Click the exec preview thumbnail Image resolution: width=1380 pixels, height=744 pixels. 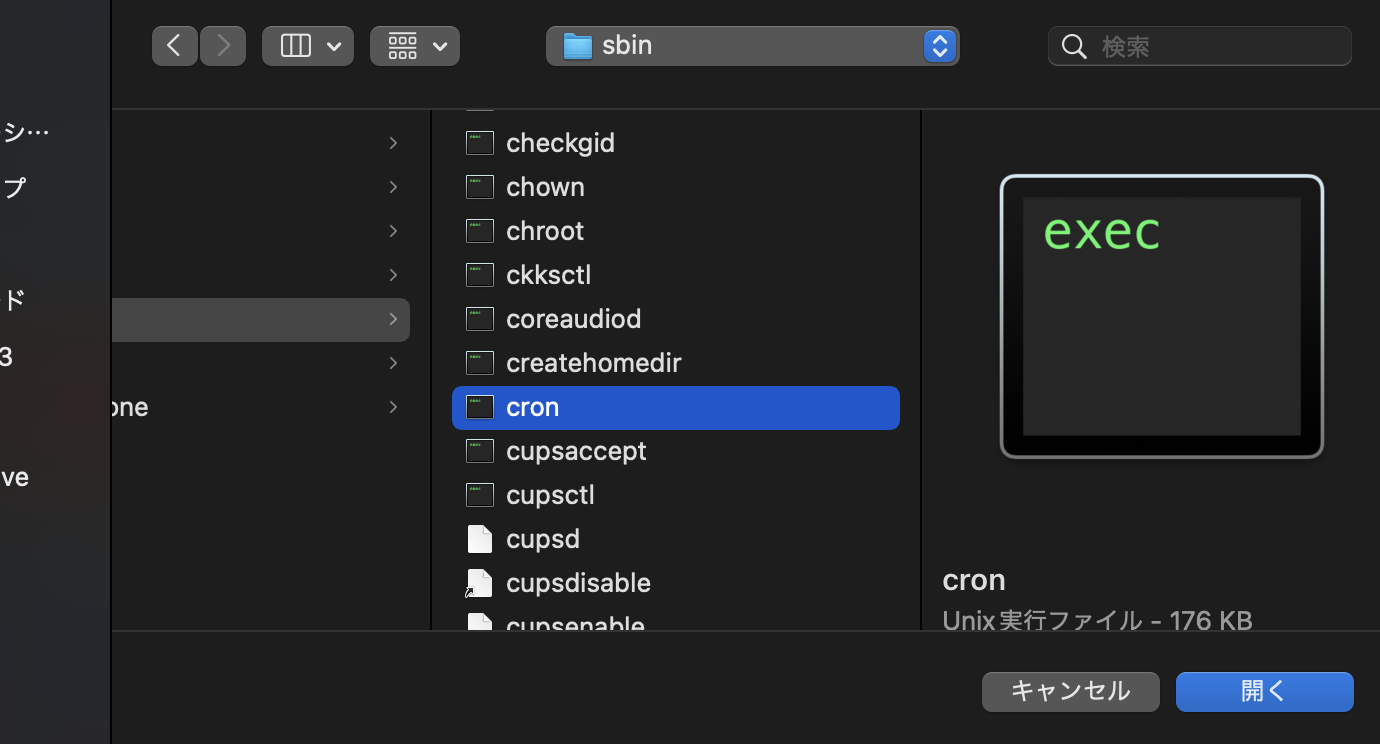(1160, 316)
